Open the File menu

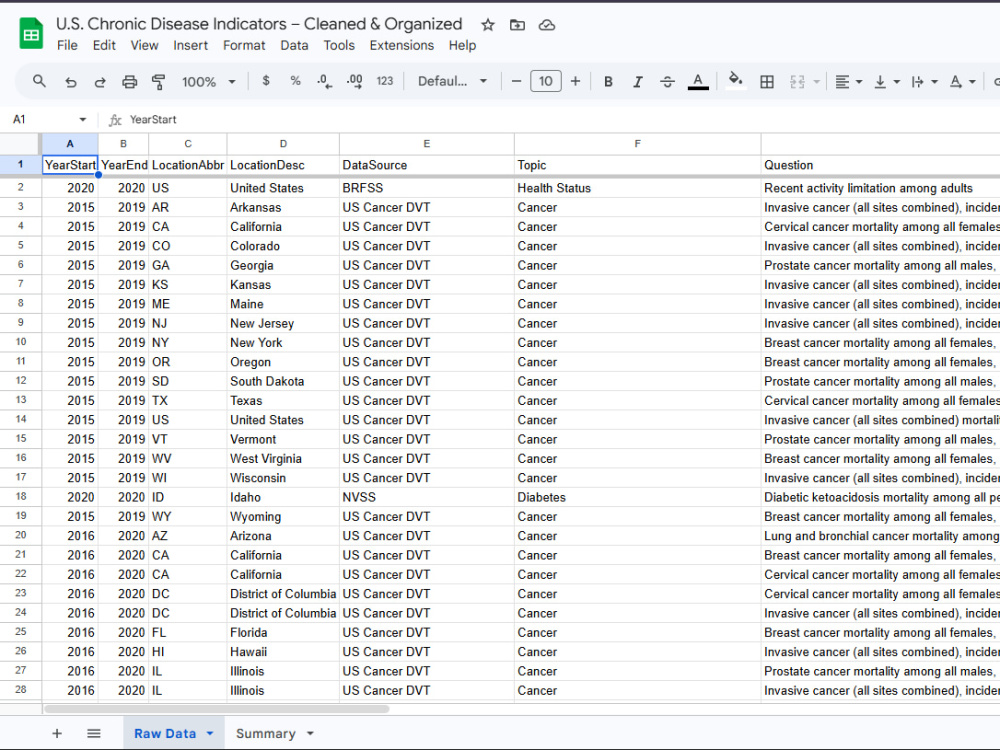point(67,45)
